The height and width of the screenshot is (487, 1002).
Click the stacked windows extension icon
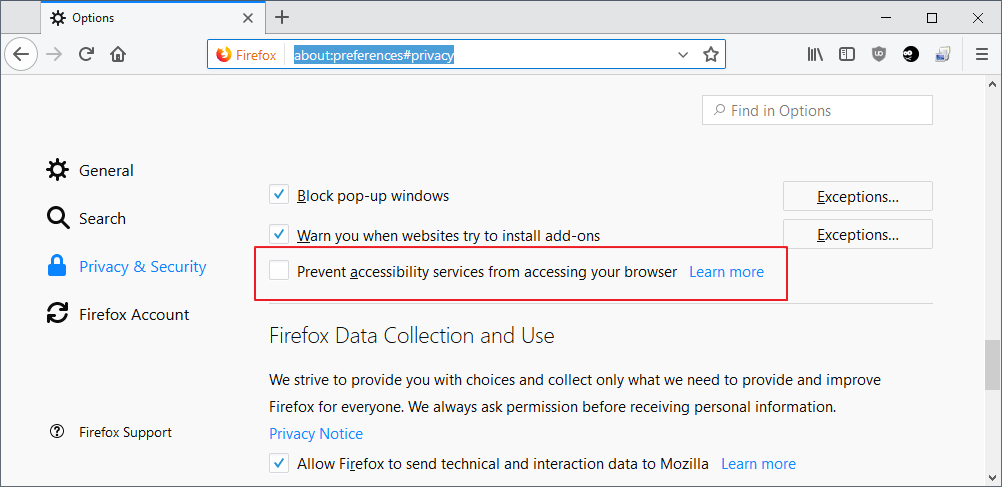[x=943, y=55]
